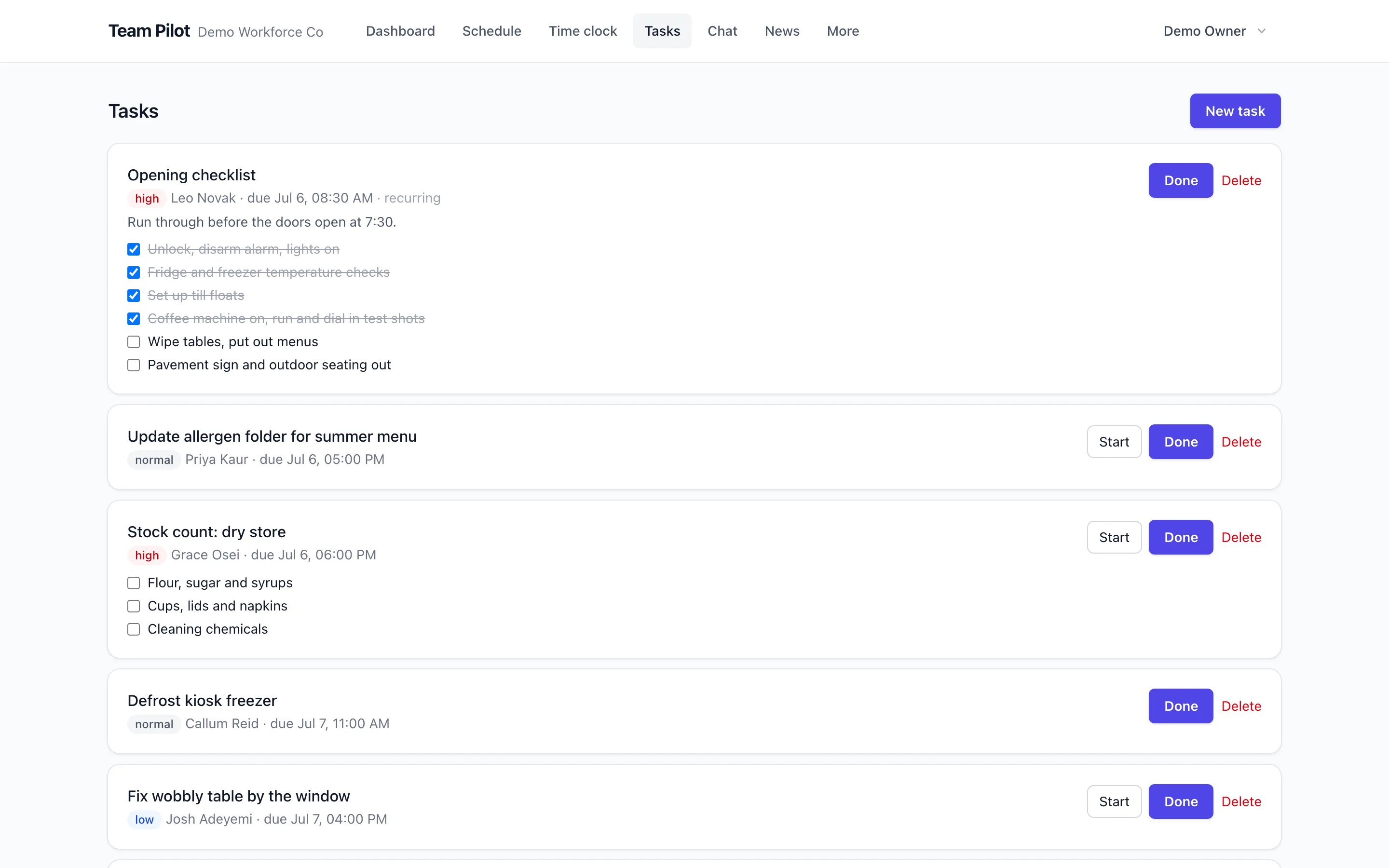Uncheck 'Unlock, disarm alarm, lights on'
The width and height of the screenshot is (1389, 868).
(x=134, y=249)
